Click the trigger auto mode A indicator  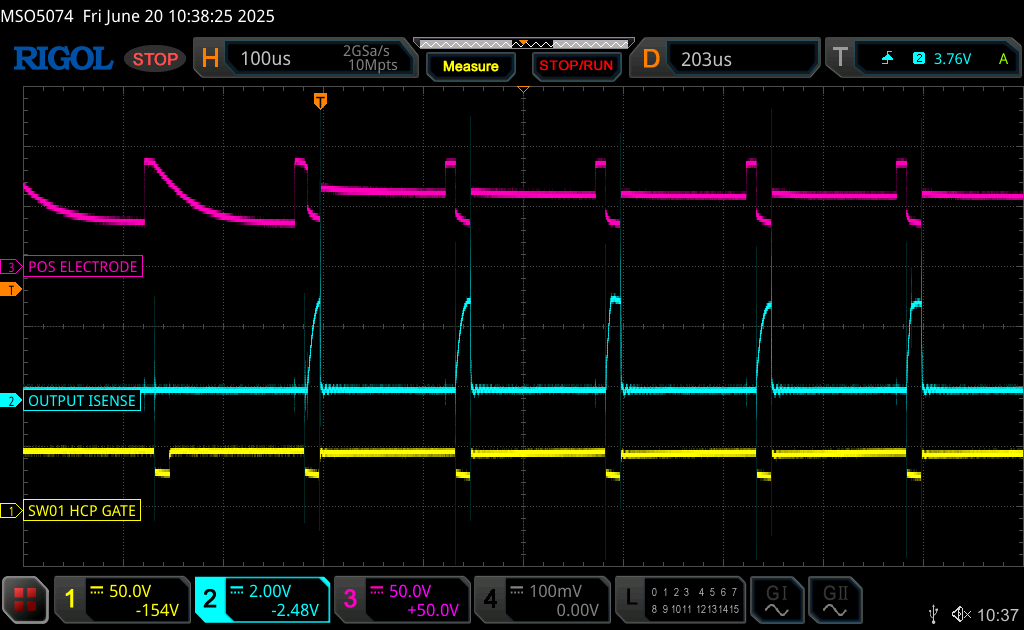click(x=1004, y=59)
